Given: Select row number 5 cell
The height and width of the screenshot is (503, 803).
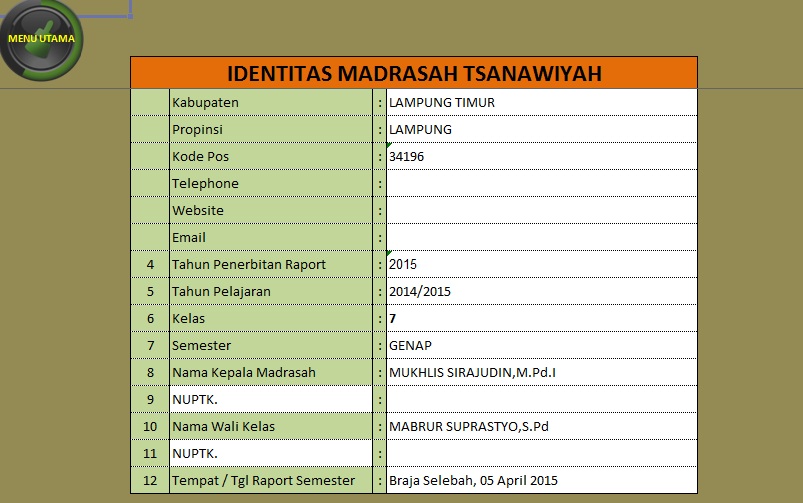Looking at the screenshot, I should pos(150,291).
